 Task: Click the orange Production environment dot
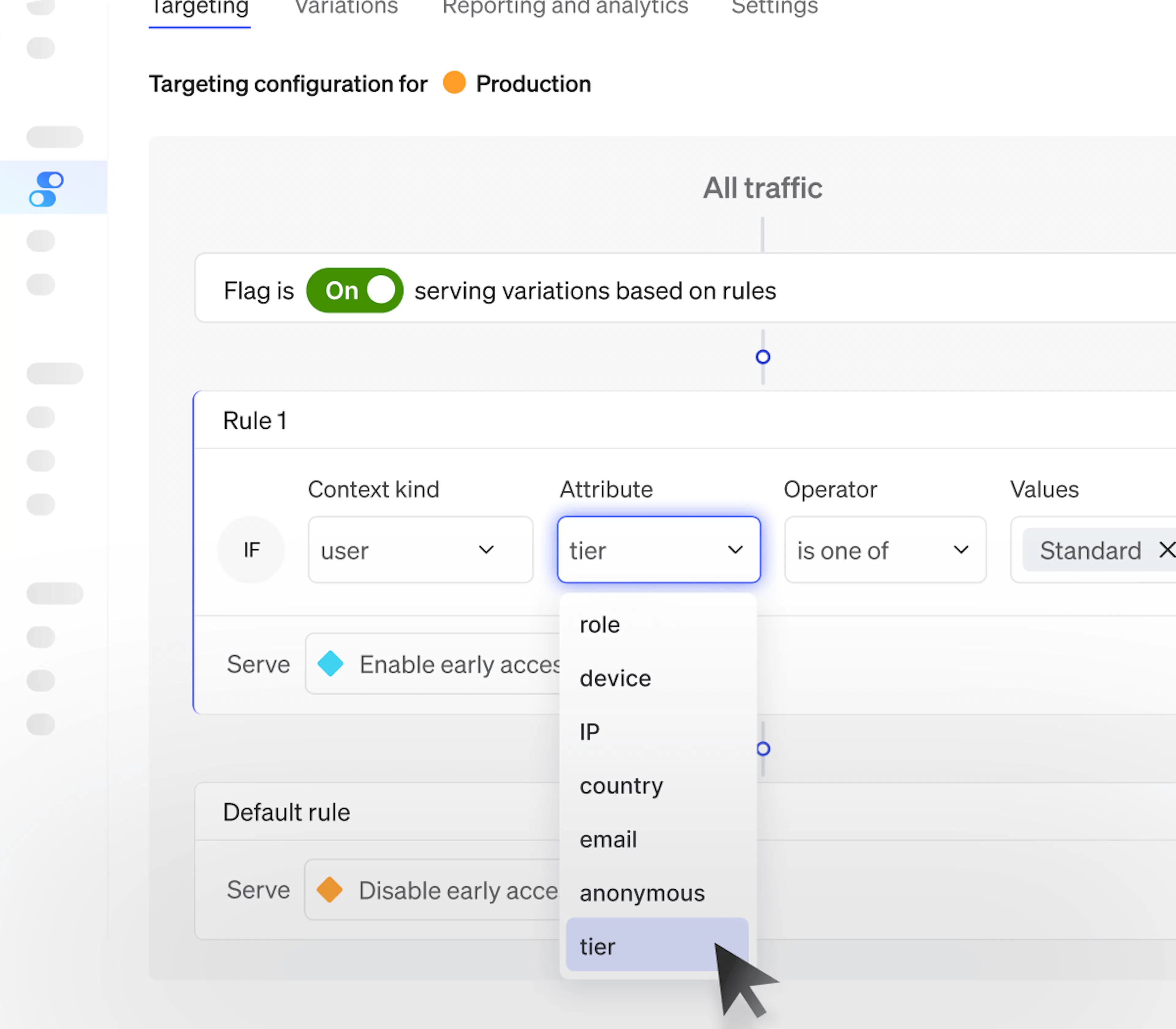point(454,84)
